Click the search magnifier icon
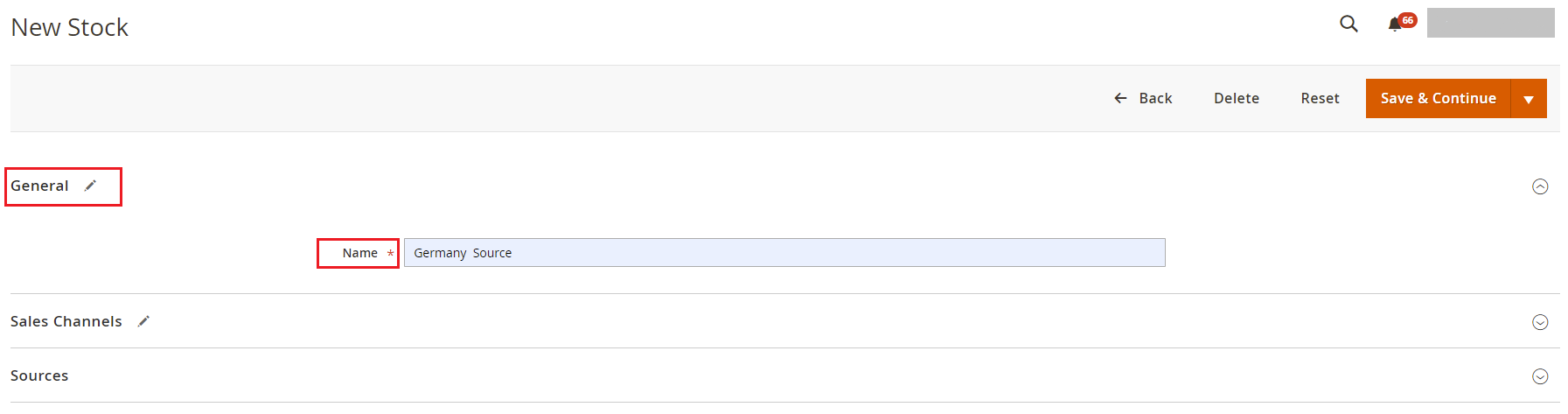 tap(1348, 24)
